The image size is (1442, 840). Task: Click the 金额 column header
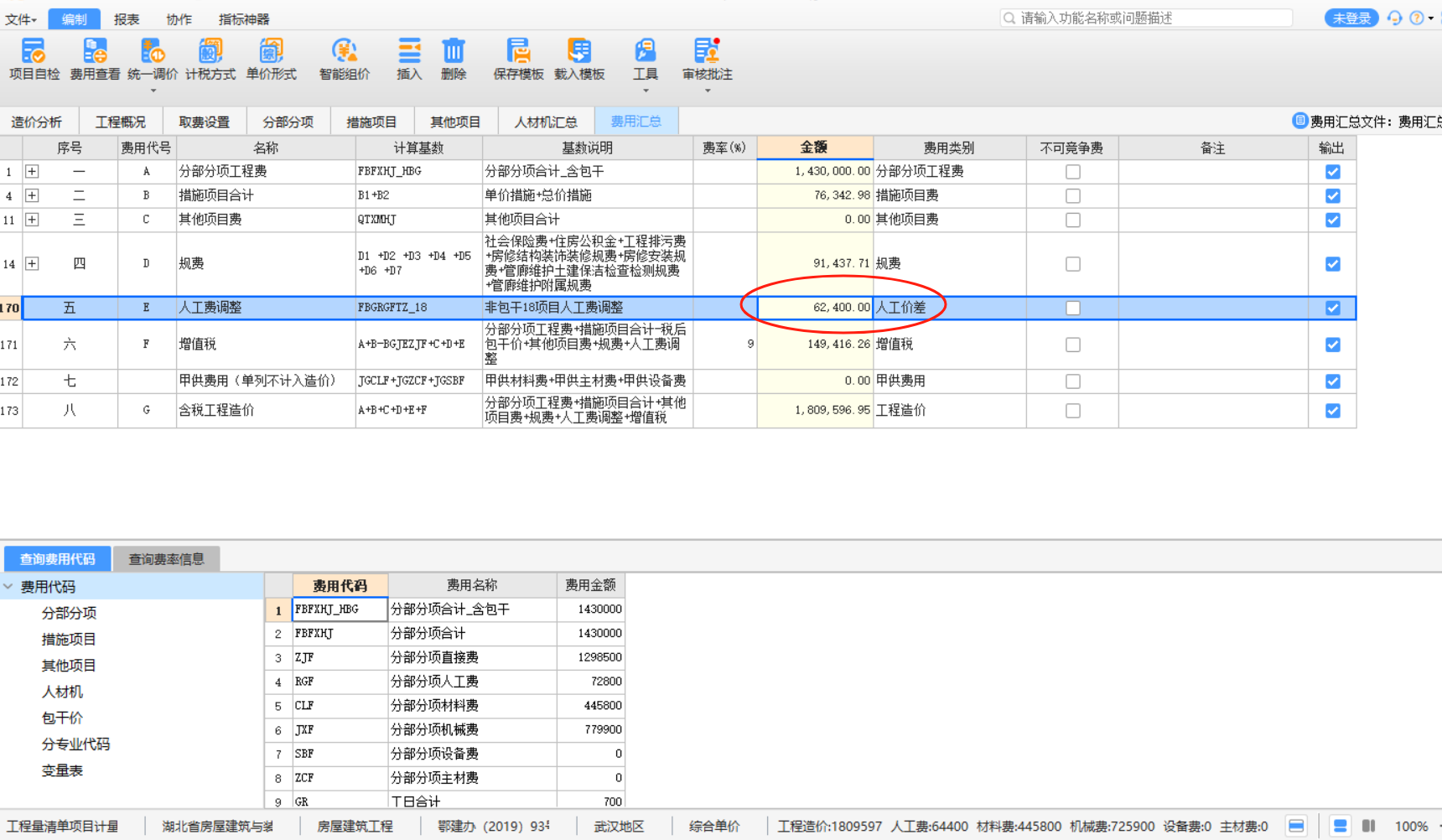(815, 148)
